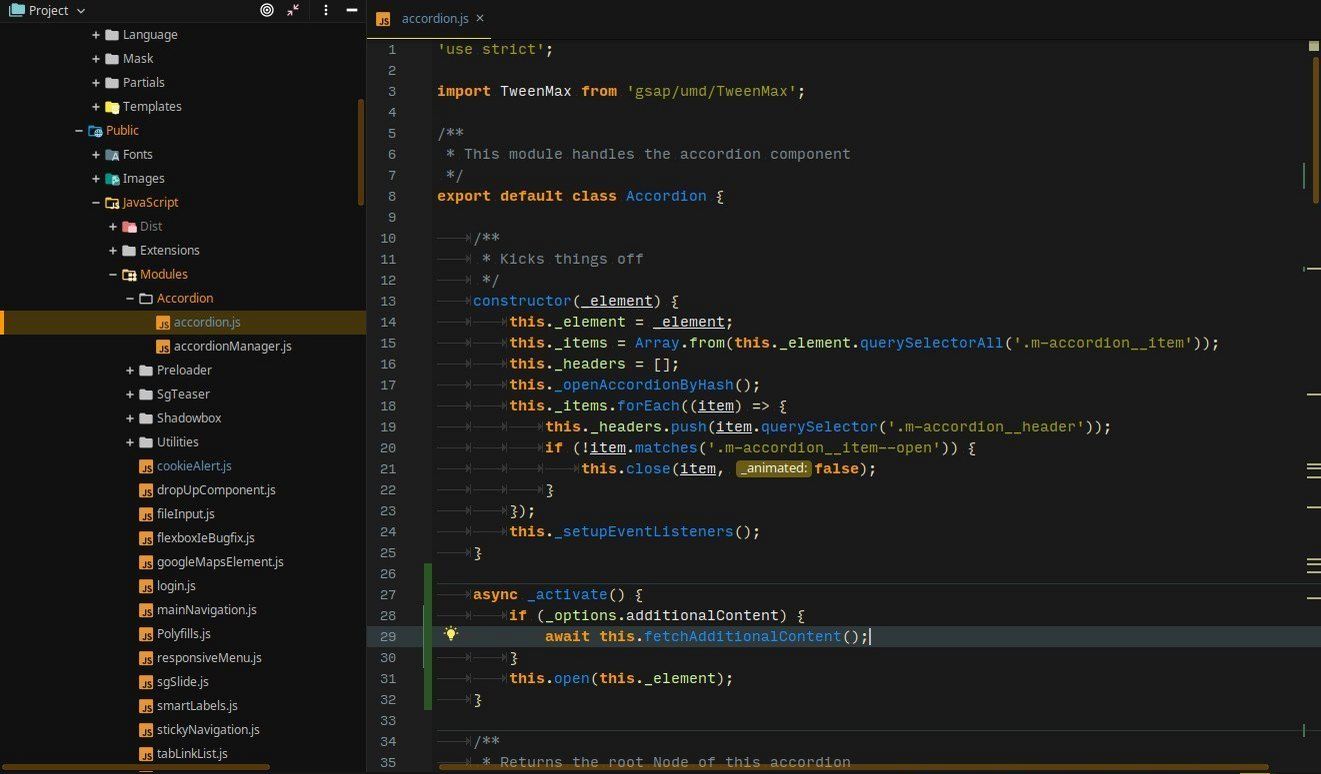Collapse the JavaScript folder
Viewport: 1321px width, 774px height.
[95, 202]
